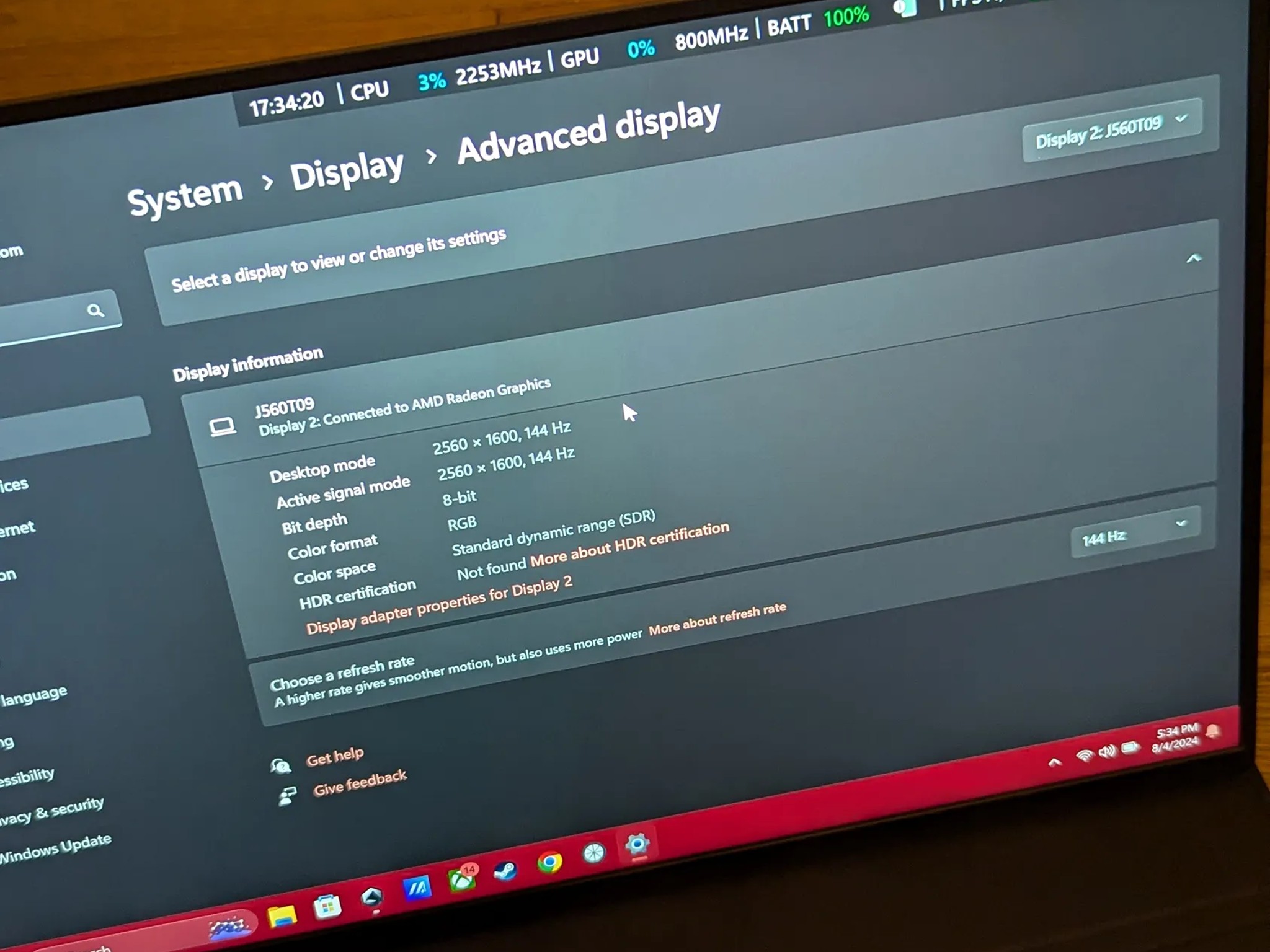This screenshot has width=1270, height=952.
Task: Click the Active signal mode value
Action: point(506,464)
